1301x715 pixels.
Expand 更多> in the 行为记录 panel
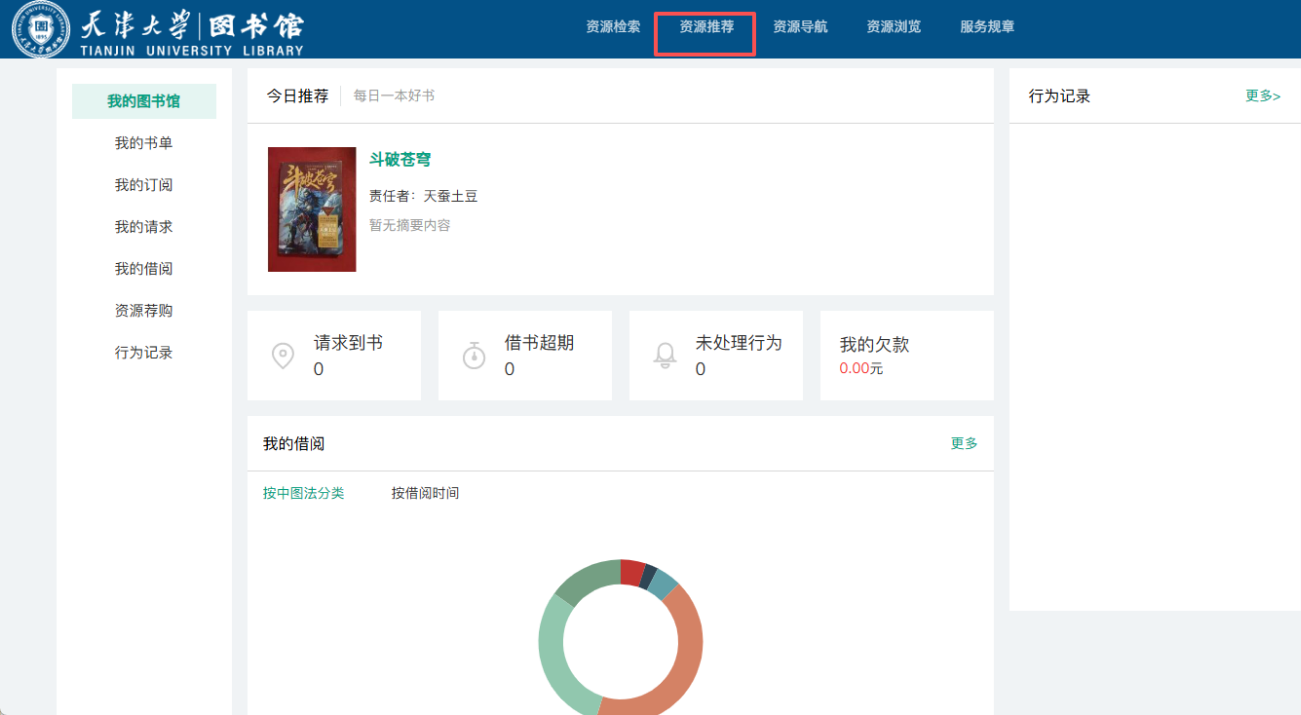(x=1262, y=96)
